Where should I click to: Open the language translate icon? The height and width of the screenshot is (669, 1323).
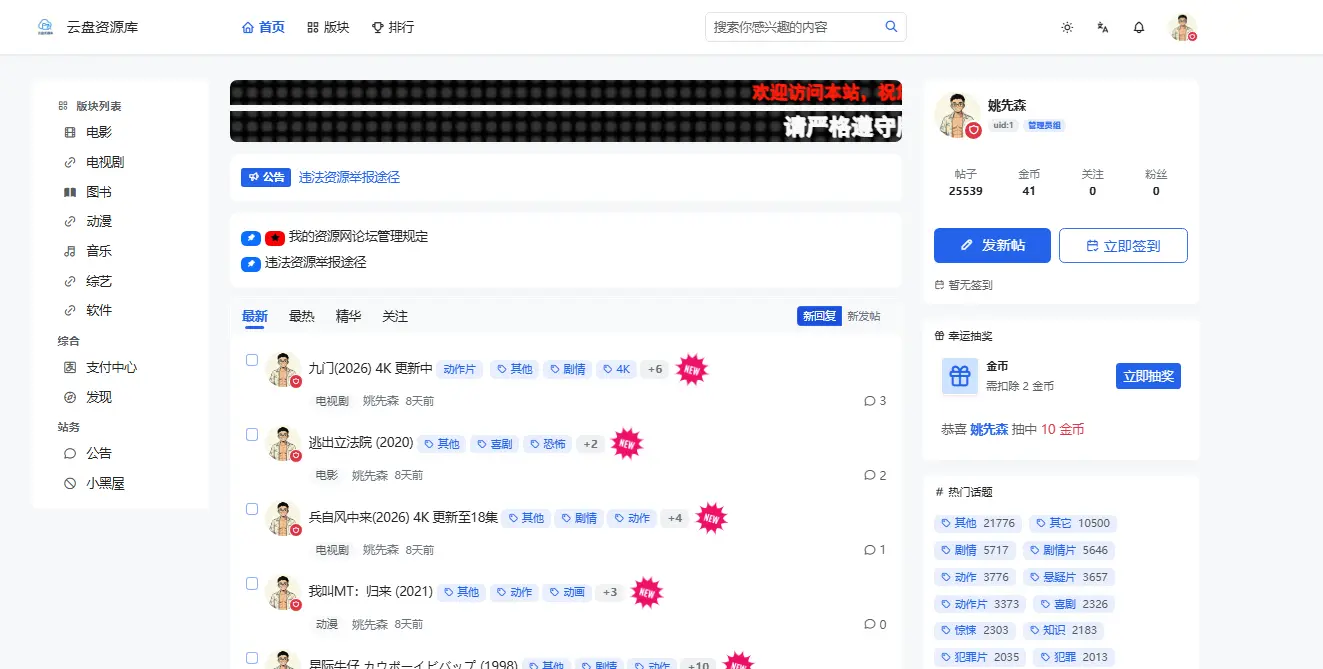pyautogui.click(x=1103, y=27)
